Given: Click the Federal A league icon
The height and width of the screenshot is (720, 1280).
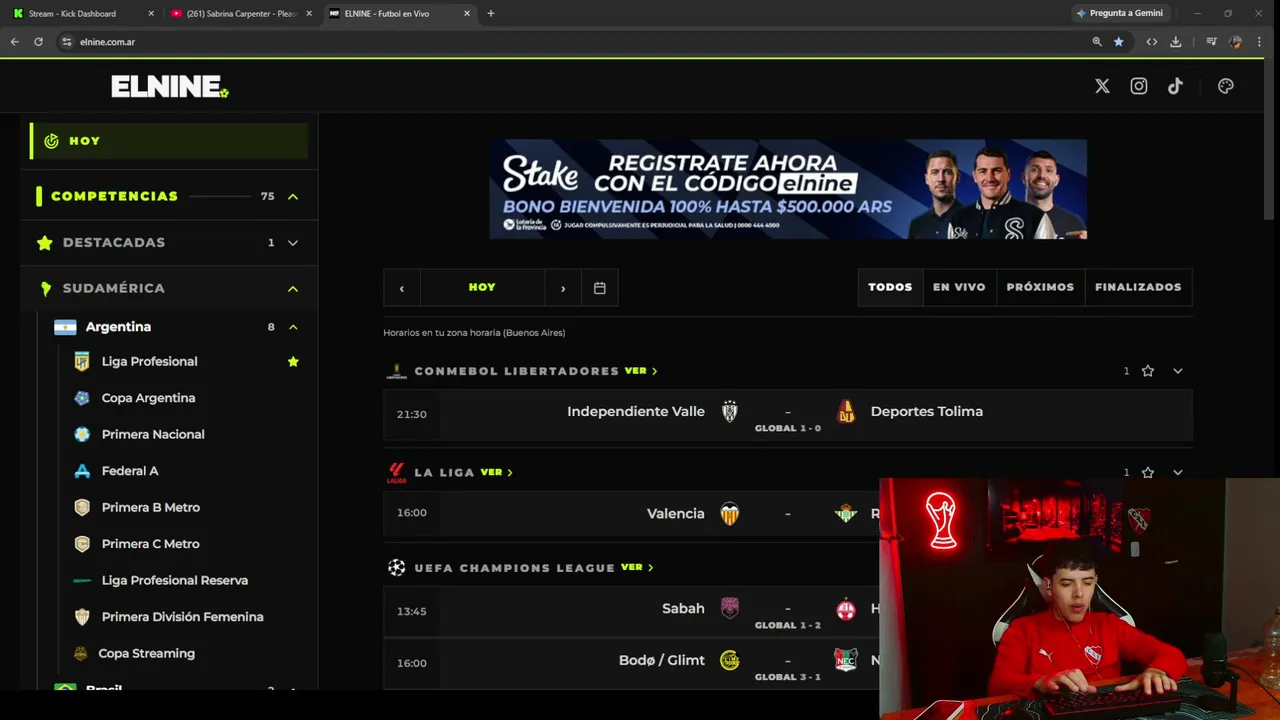Looking at the screenshot, I should 82,471.
